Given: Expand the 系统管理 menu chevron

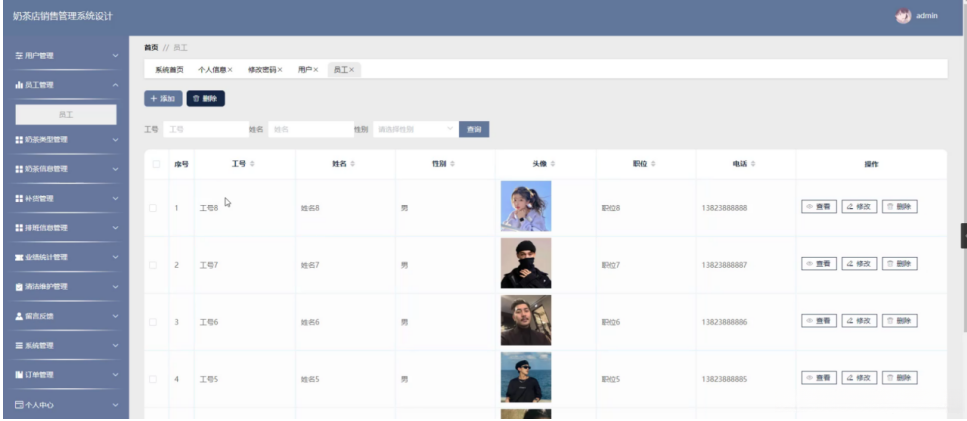Looking at the screenshot, I should tap(115, 346).
